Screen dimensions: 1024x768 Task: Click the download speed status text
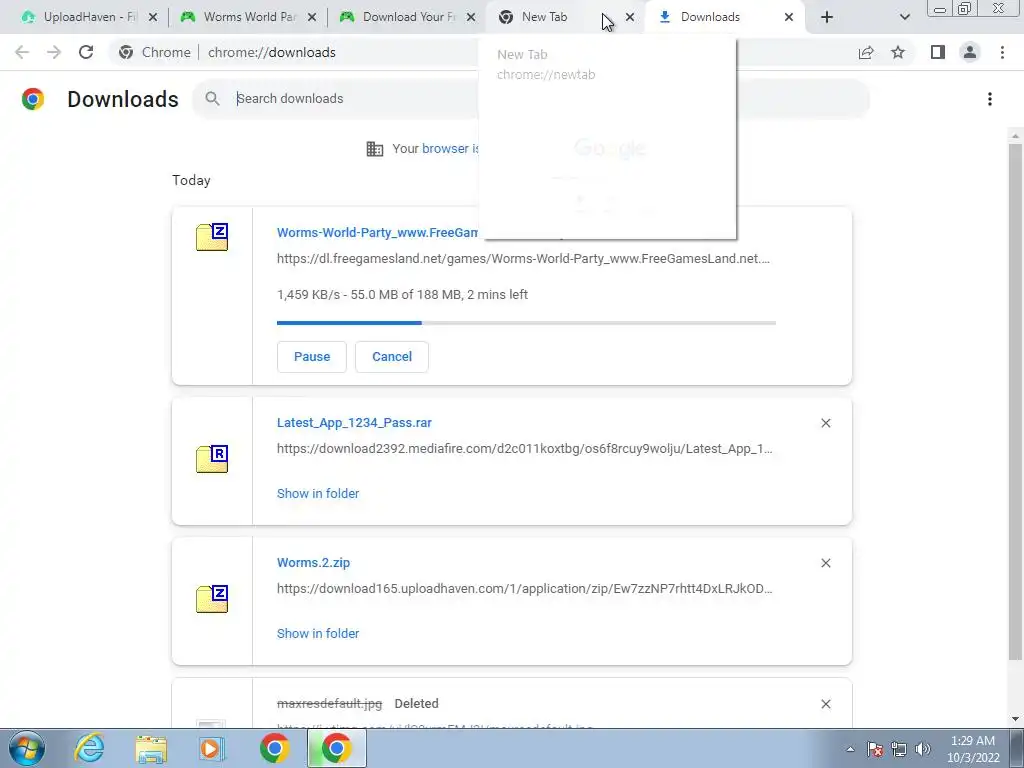pos(402,295)
